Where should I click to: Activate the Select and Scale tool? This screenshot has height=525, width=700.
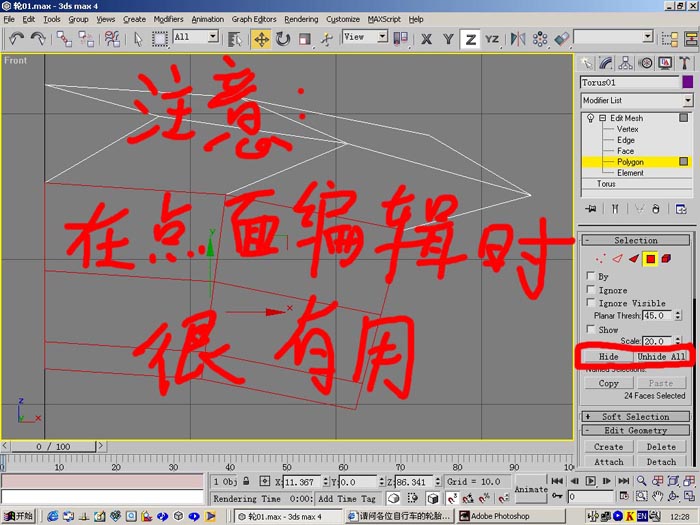[305, 39]
